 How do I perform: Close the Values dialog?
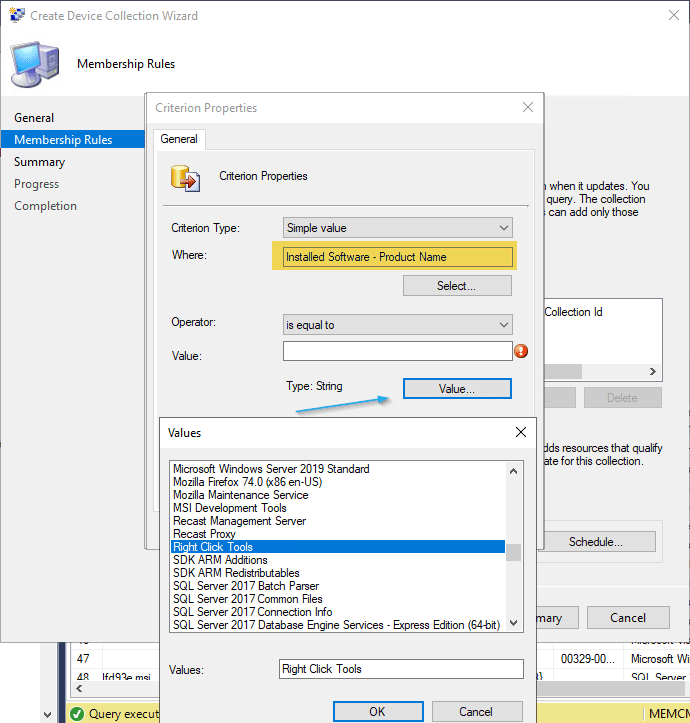click(520, 433)
